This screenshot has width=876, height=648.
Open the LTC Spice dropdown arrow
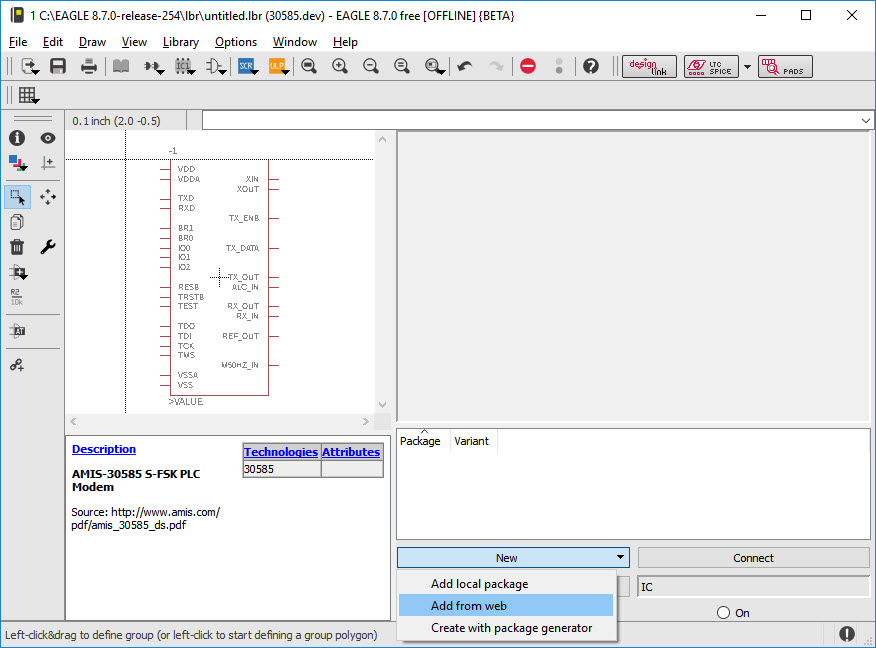coord(747,67)
